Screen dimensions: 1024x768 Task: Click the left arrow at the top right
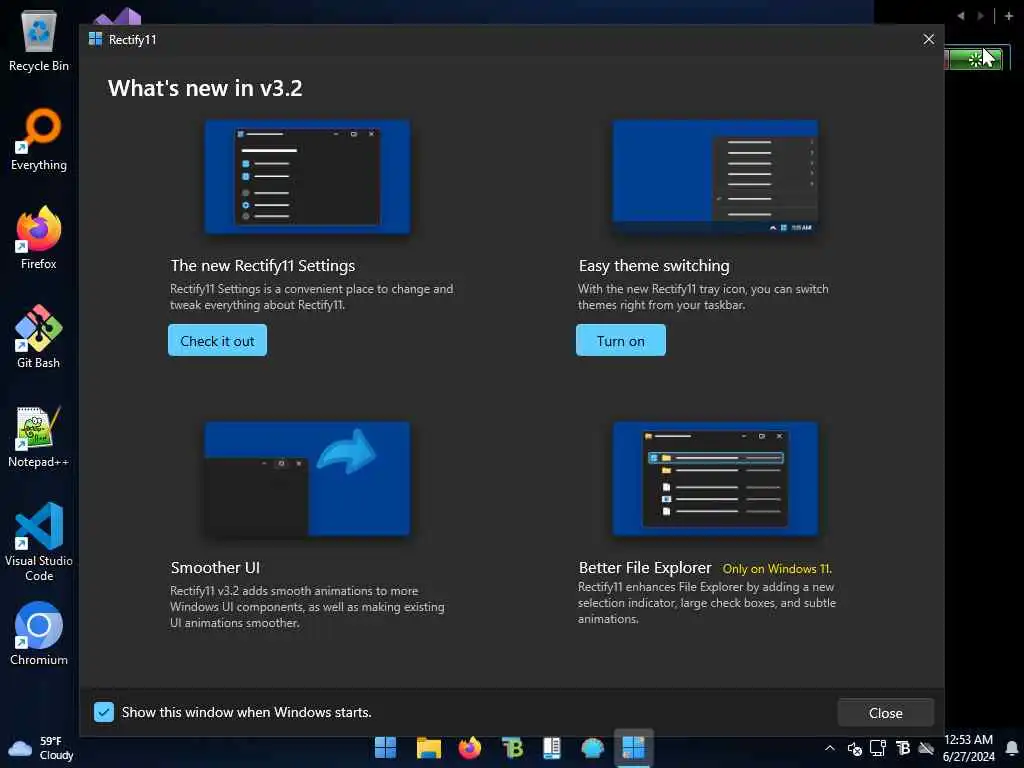pos(961,16)
